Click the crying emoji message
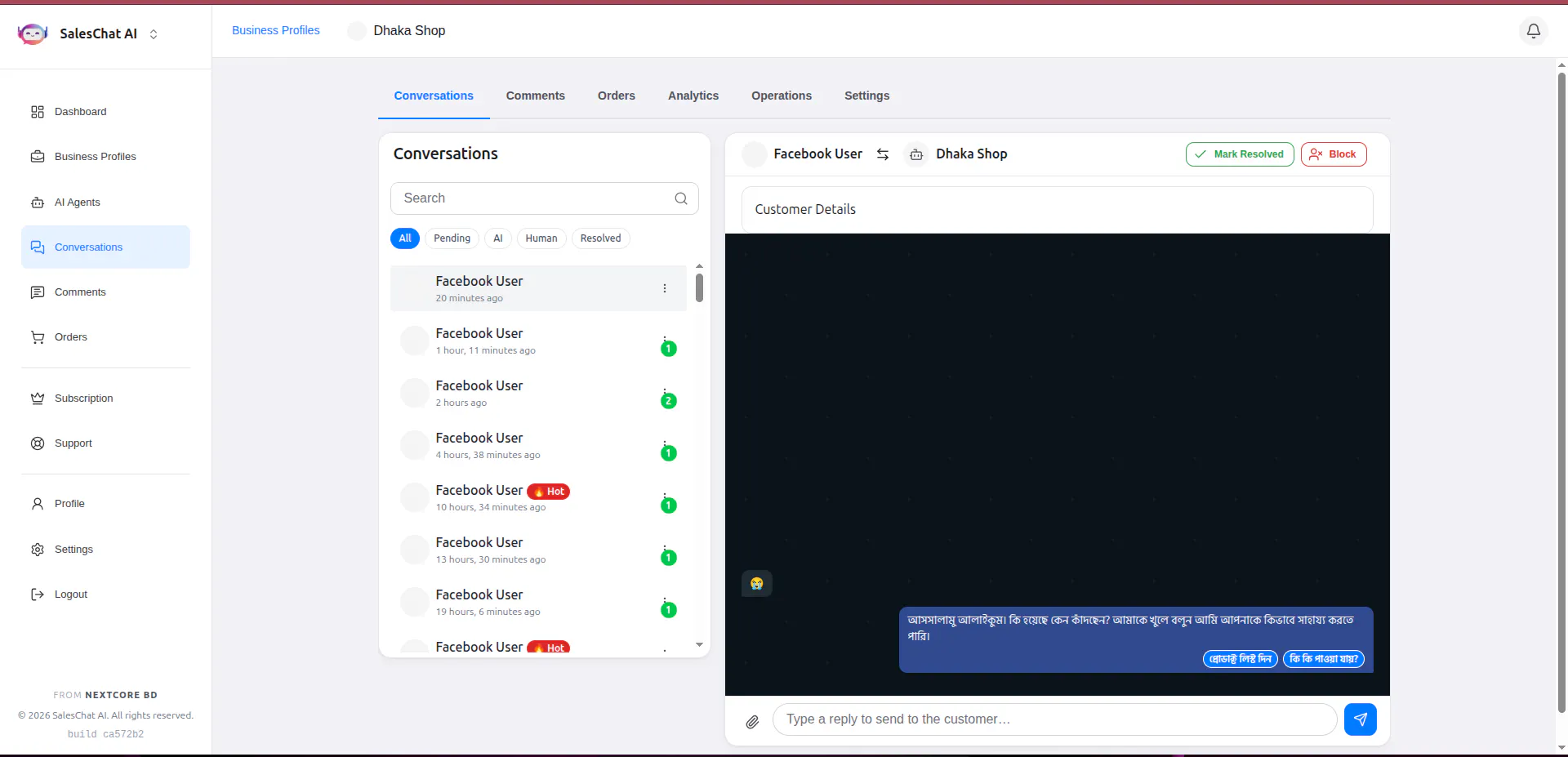Viewport: 1568px width, 757px height. [x=757, y=583]
